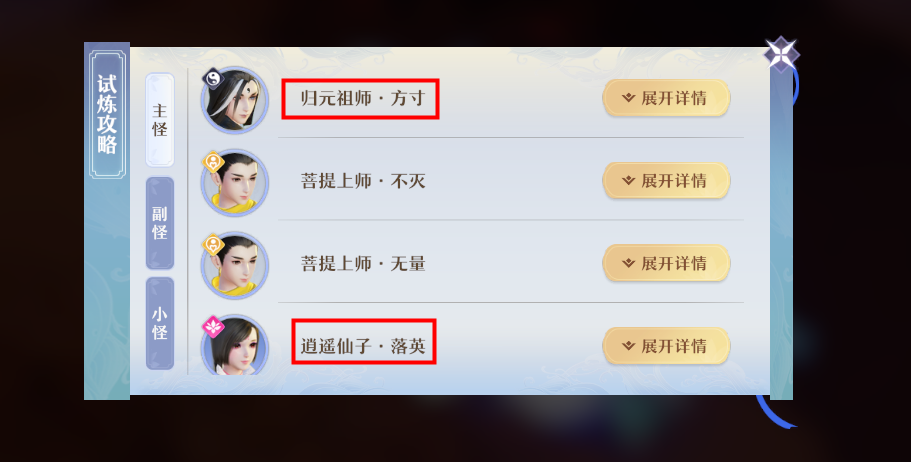911x462 pixels.
Task: Expand details for 逍遥仙子·落英
Action: [x=666, y=346]
